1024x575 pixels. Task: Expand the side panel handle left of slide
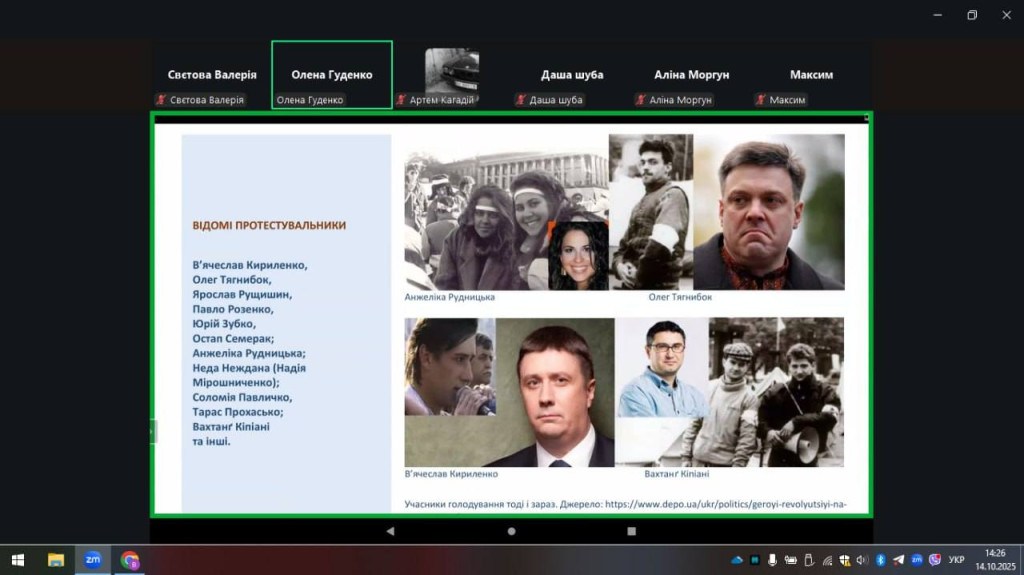coord(153,431)
